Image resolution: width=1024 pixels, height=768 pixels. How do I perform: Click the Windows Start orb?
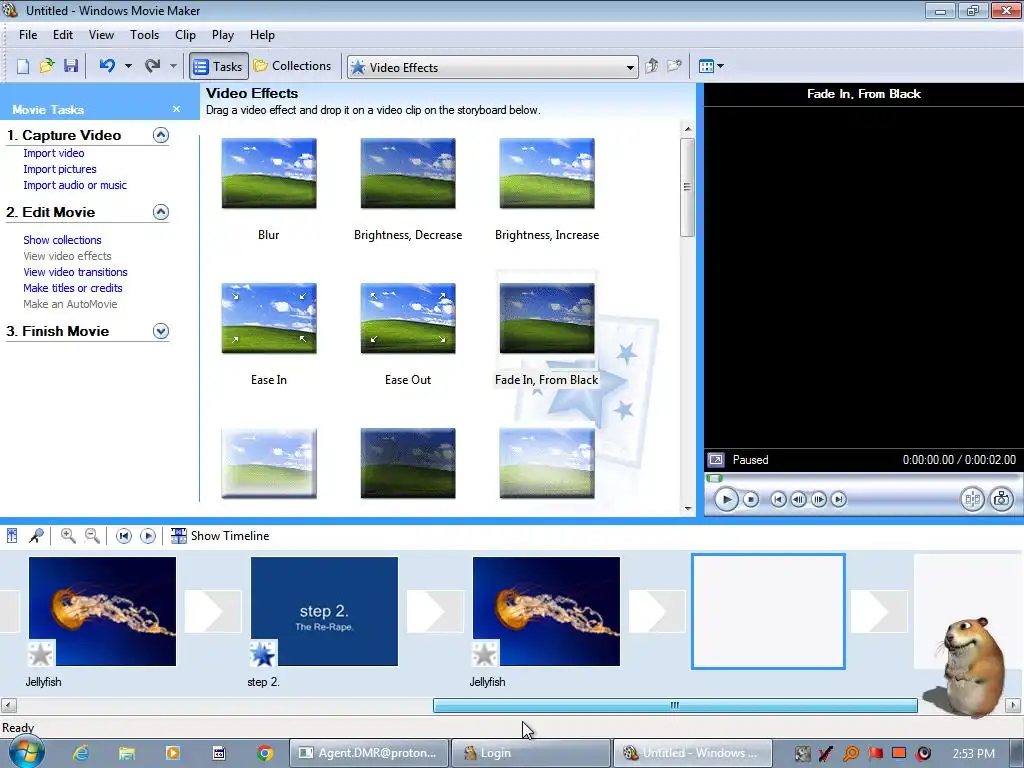pyautogui.click(x=27, y=752)
